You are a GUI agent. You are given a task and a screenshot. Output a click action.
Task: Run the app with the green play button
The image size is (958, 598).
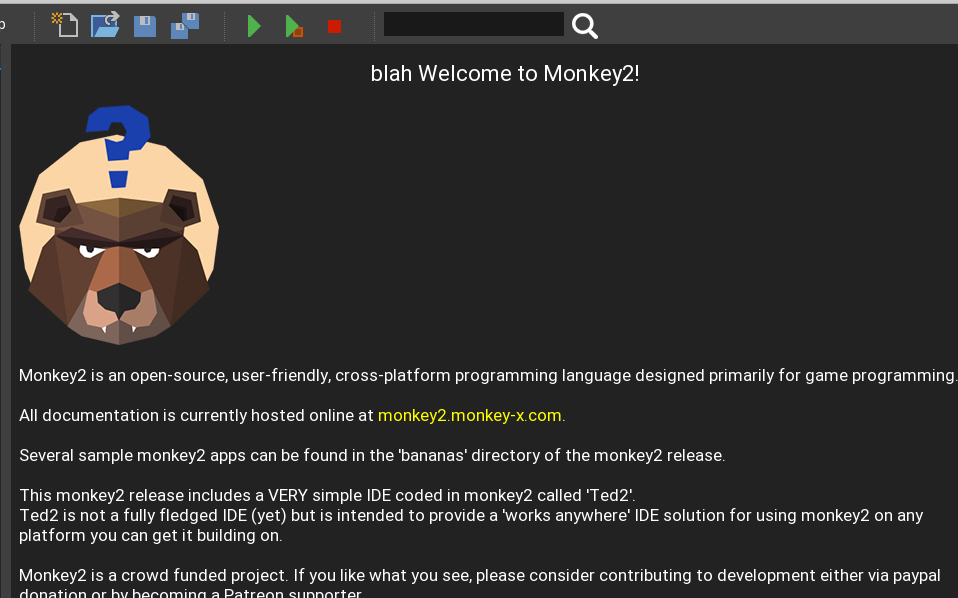pyautogui.click(x=254, y=26)
